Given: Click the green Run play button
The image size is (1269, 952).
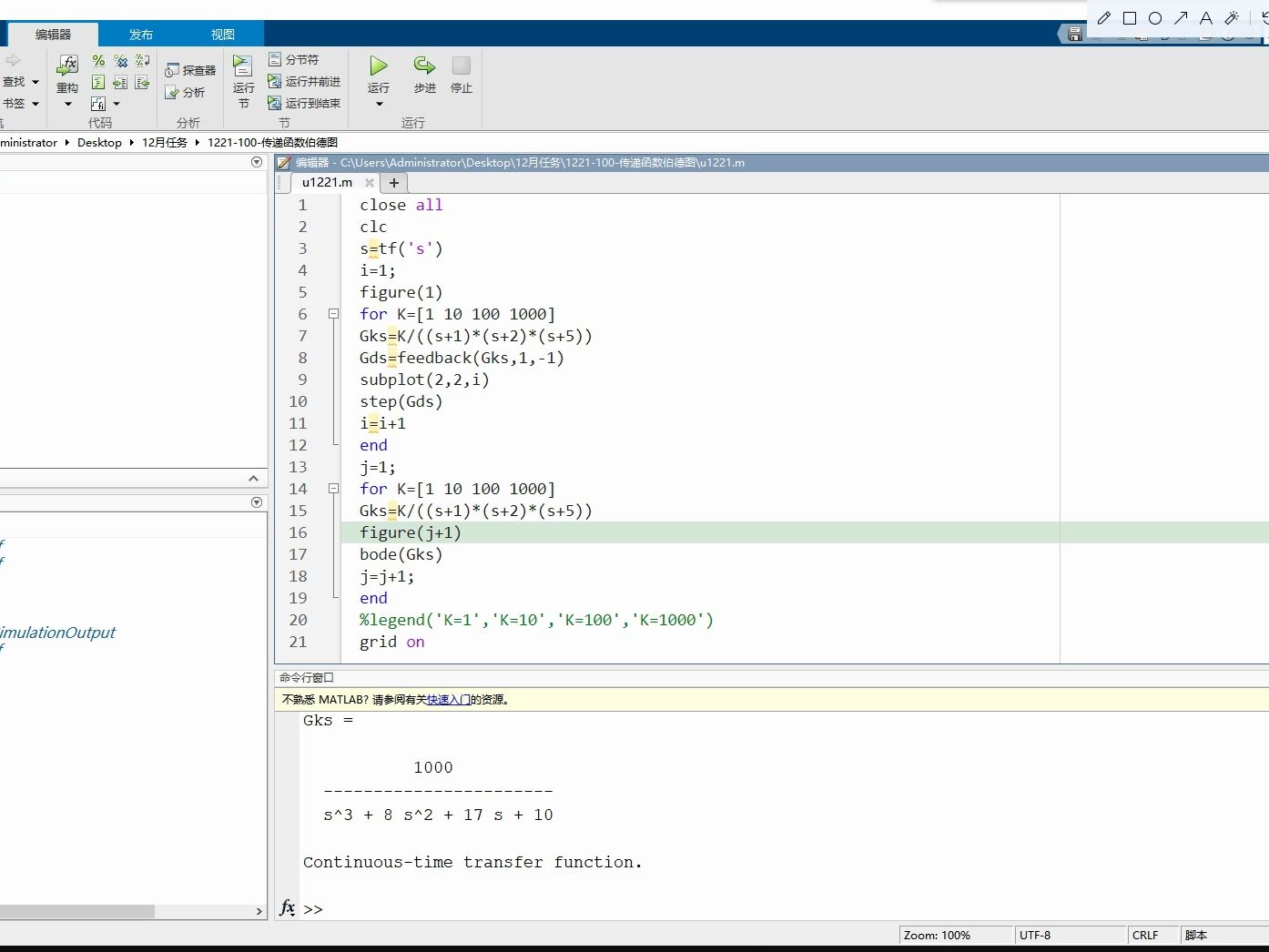Looking at the screenshot, I should tap(379, 66).
